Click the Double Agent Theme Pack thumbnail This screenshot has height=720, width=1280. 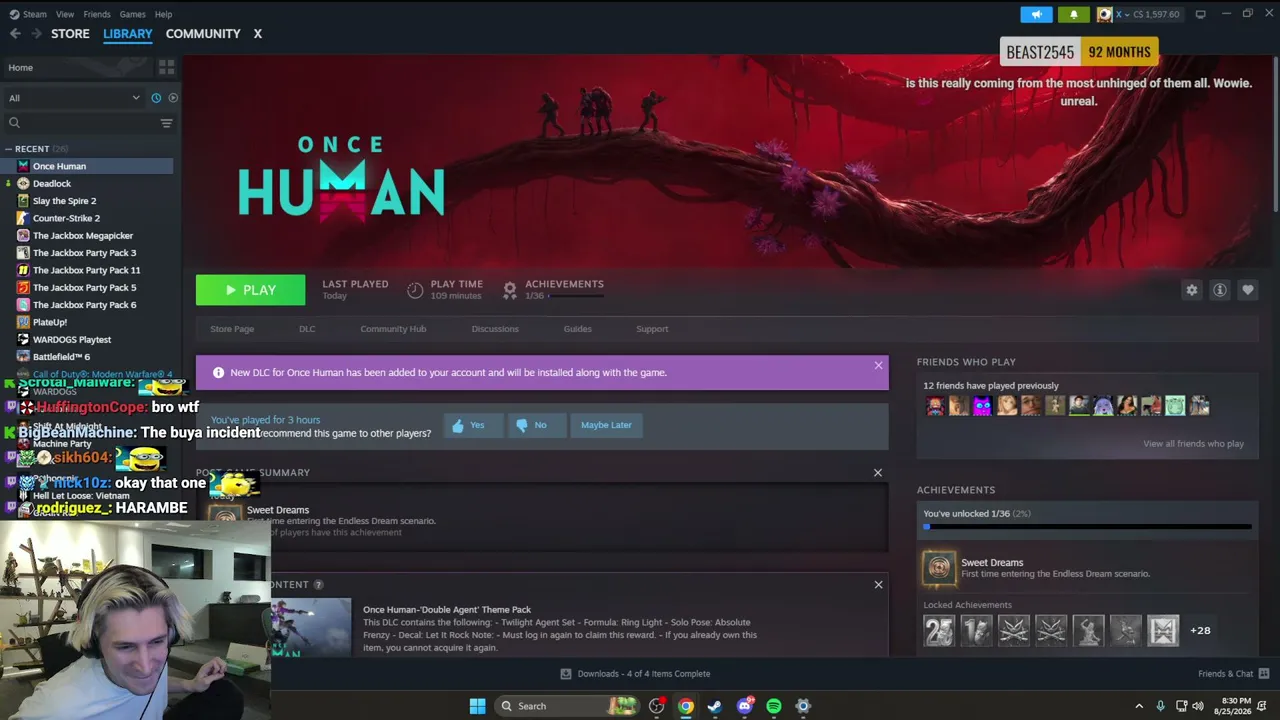pyautogui.click(x=310, y=628)
